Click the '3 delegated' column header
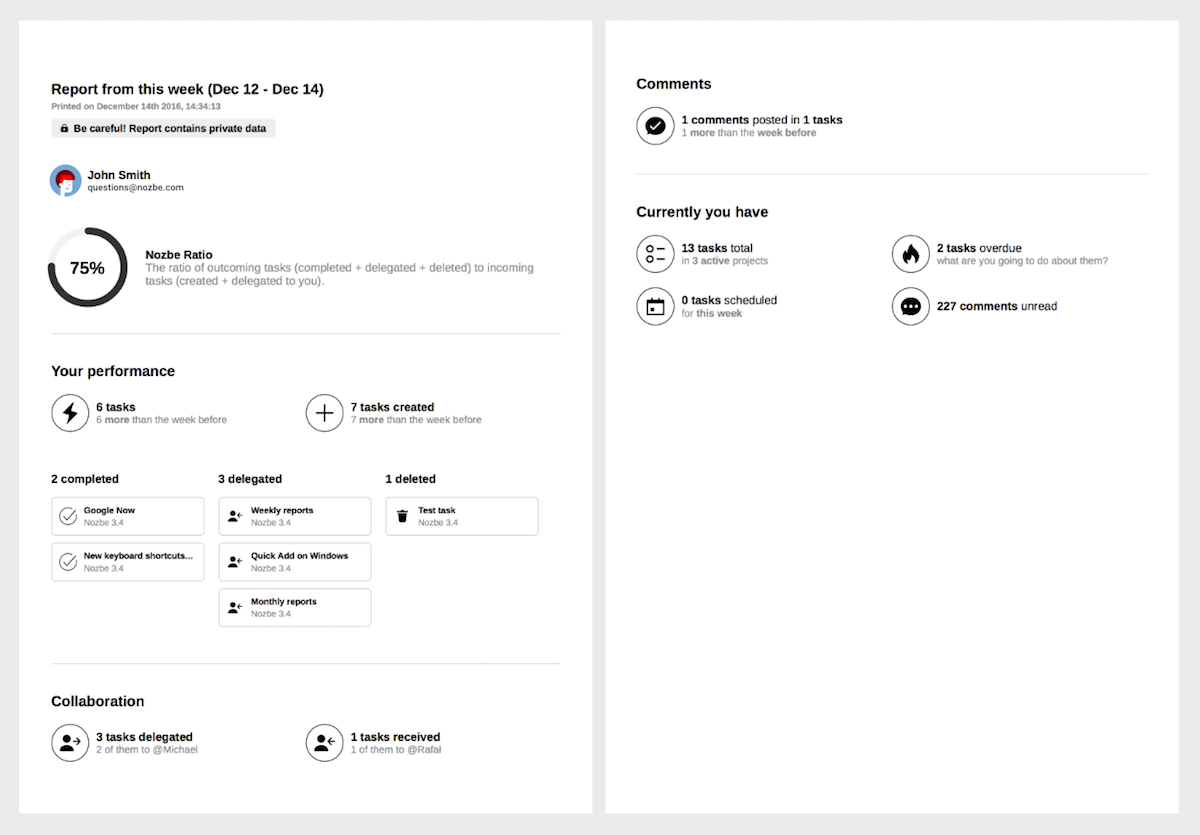 [250, 479]
